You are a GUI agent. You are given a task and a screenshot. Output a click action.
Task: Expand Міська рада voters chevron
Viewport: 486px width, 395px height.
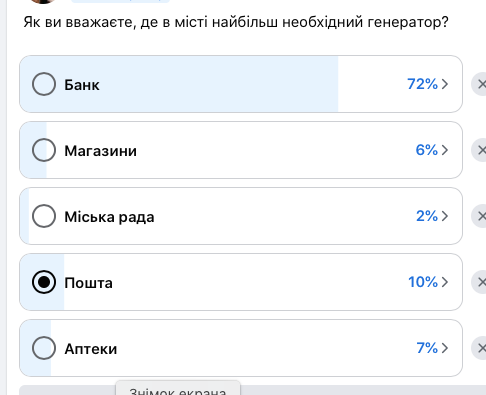click(445, 216)
